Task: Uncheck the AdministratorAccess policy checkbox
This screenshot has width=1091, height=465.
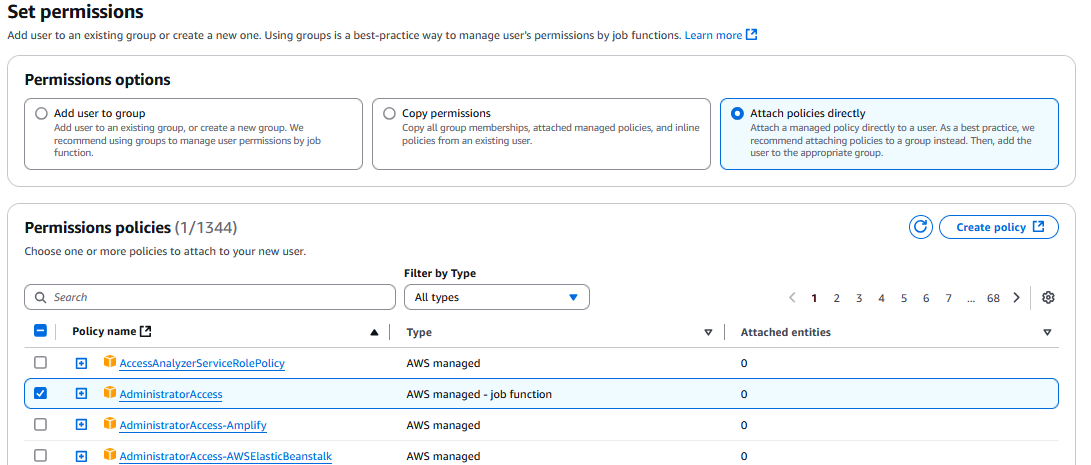Action: click(41, 394)
